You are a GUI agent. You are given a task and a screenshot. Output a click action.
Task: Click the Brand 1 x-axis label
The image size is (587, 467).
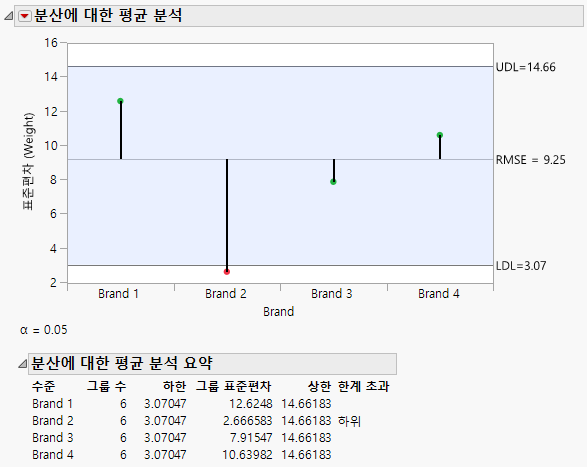118,294
